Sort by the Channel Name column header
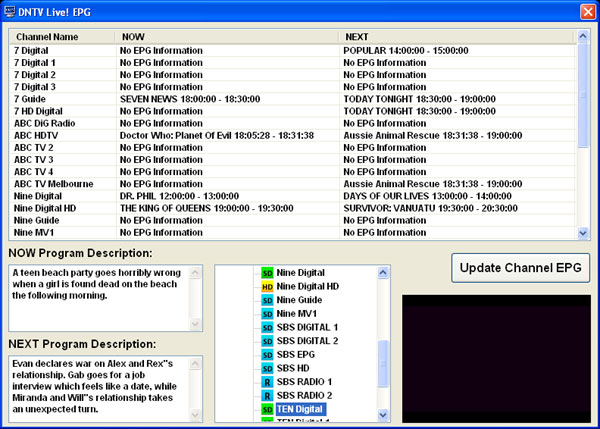 click(62, 37)
